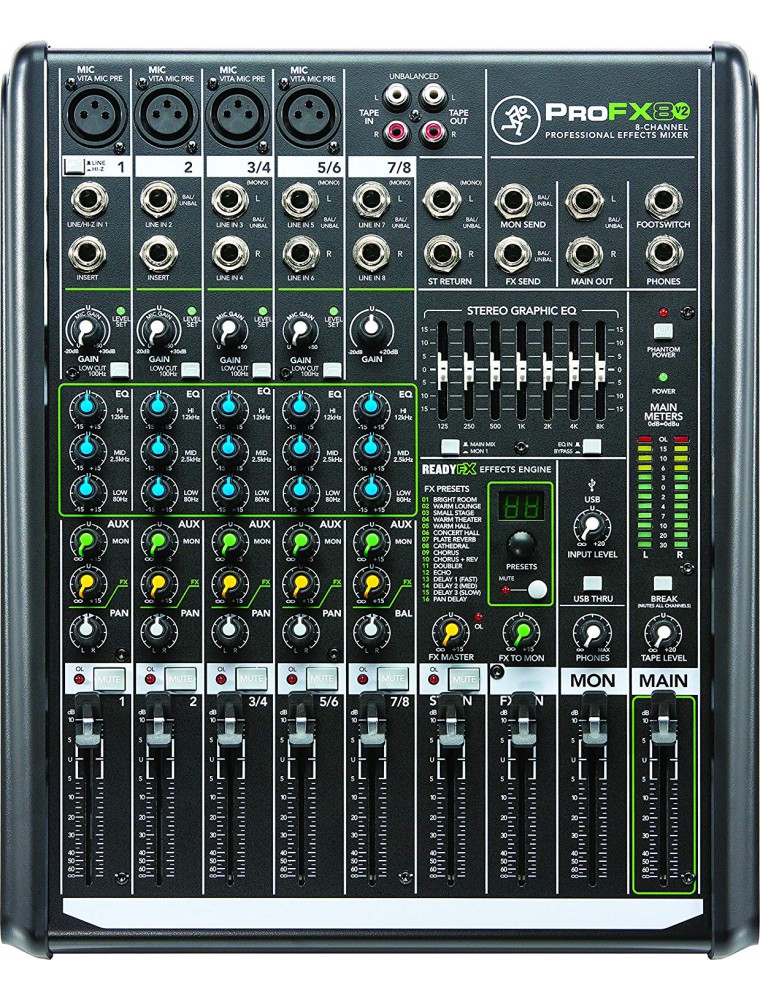Screen dimensions: 760x1000
Task: Click the channel 7/8 GAIN knob
Action: click(372, 329)
